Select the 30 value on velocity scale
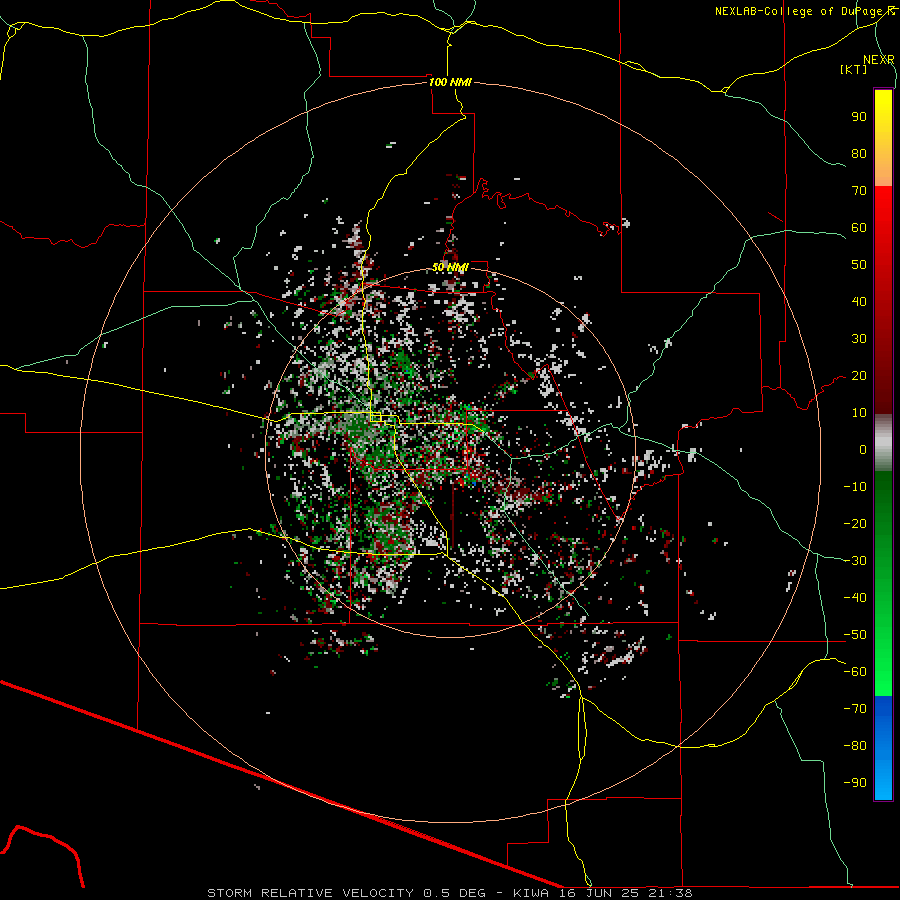Image resolution: width=900 pixels, height=900 pixels. tap(859, 339)
